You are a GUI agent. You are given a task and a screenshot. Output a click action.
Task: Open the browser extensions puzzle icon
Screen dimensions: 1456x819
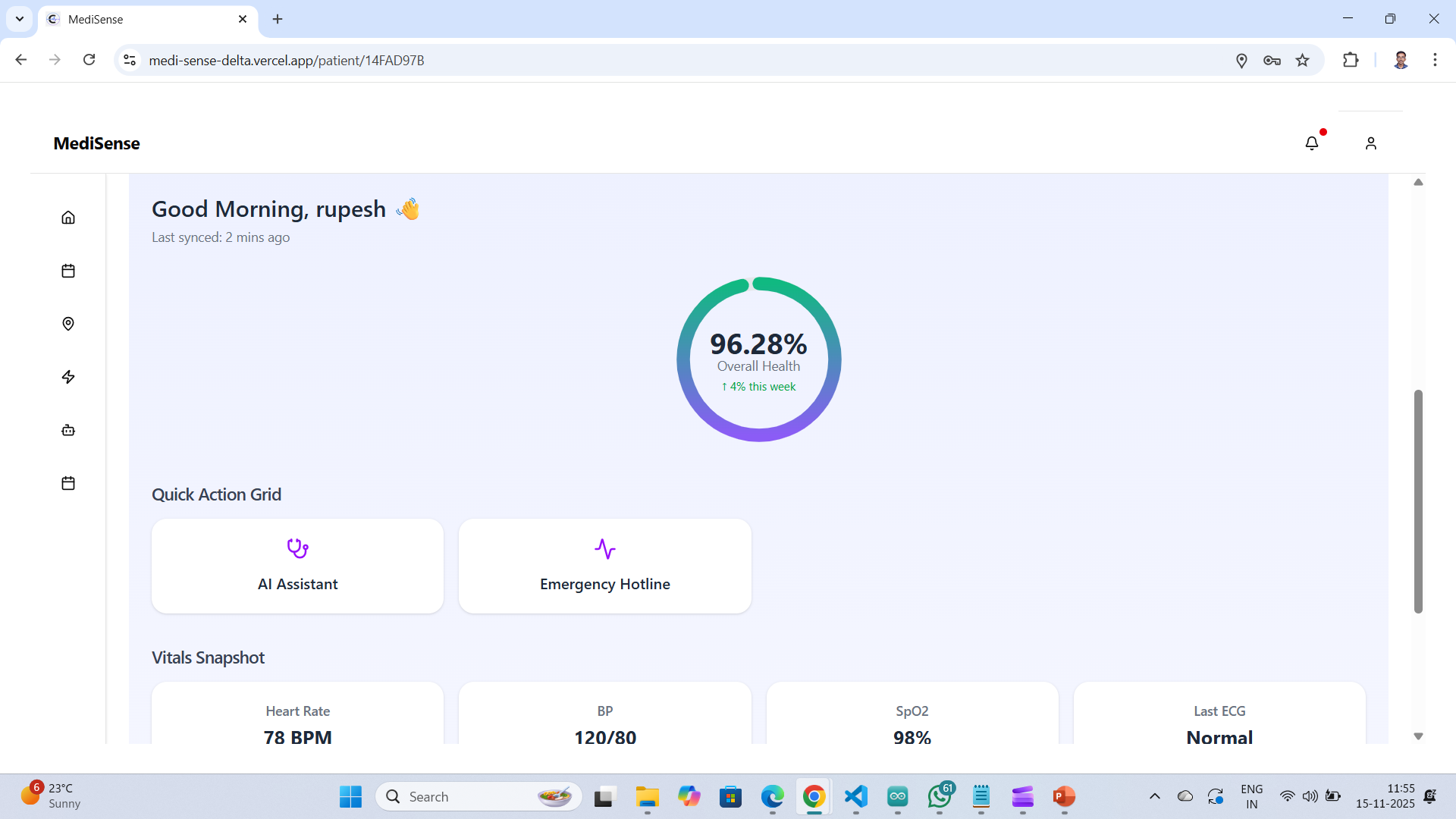[1352, 60]
